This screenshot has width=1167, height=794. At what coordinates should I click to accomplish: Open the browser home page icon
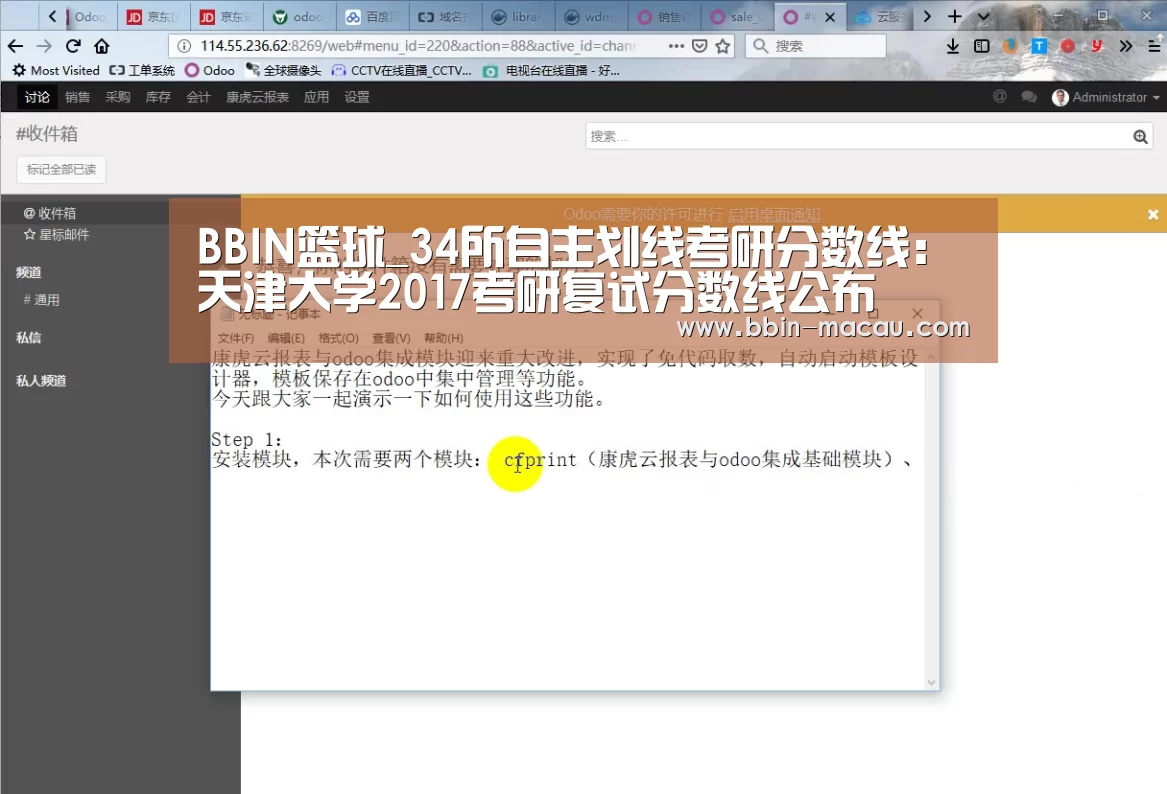coord(102,46)
